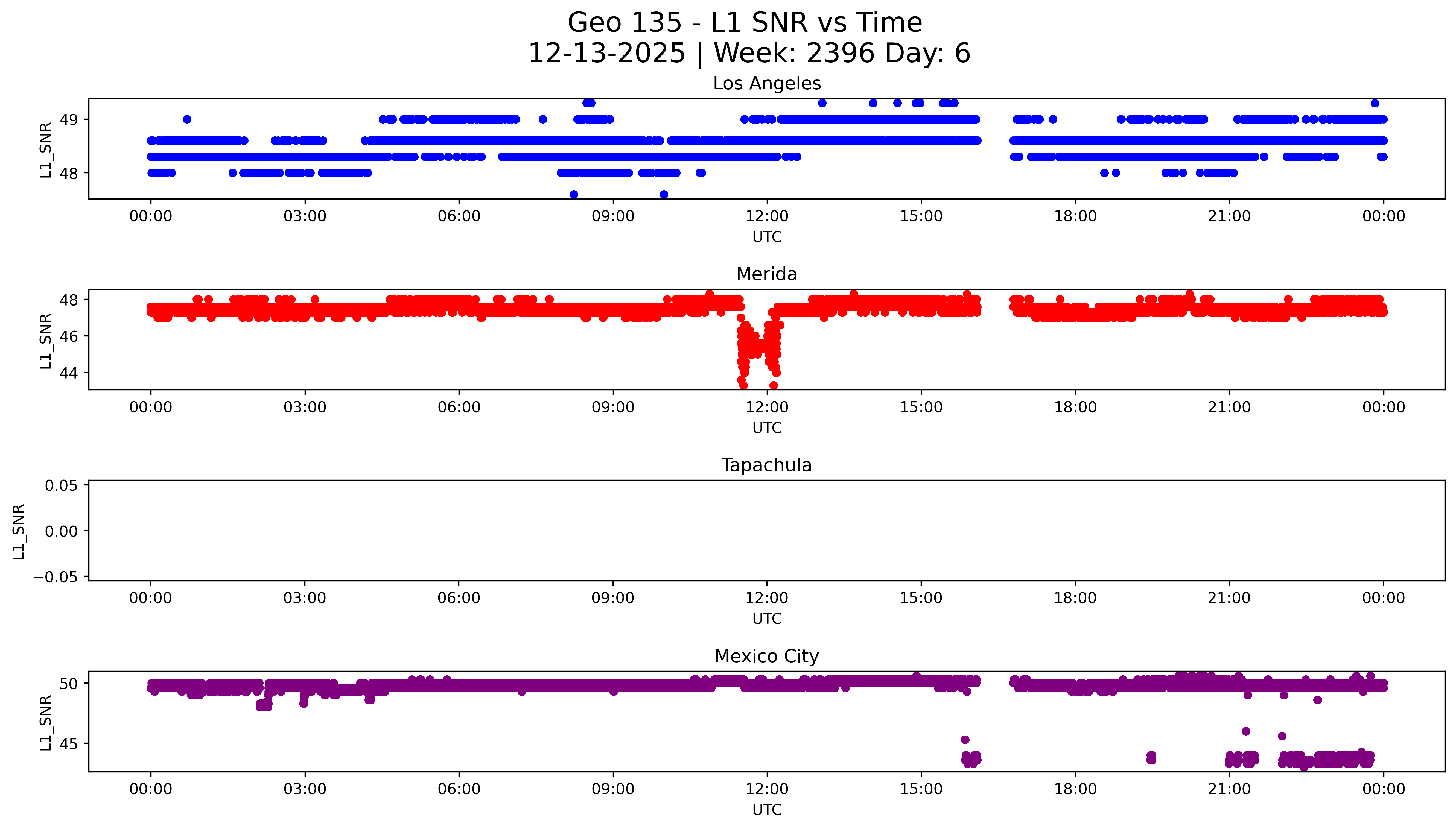Click the UTC axis label below Tapachula plot
Screen dimensions: 1456x829
click(766, 619)
